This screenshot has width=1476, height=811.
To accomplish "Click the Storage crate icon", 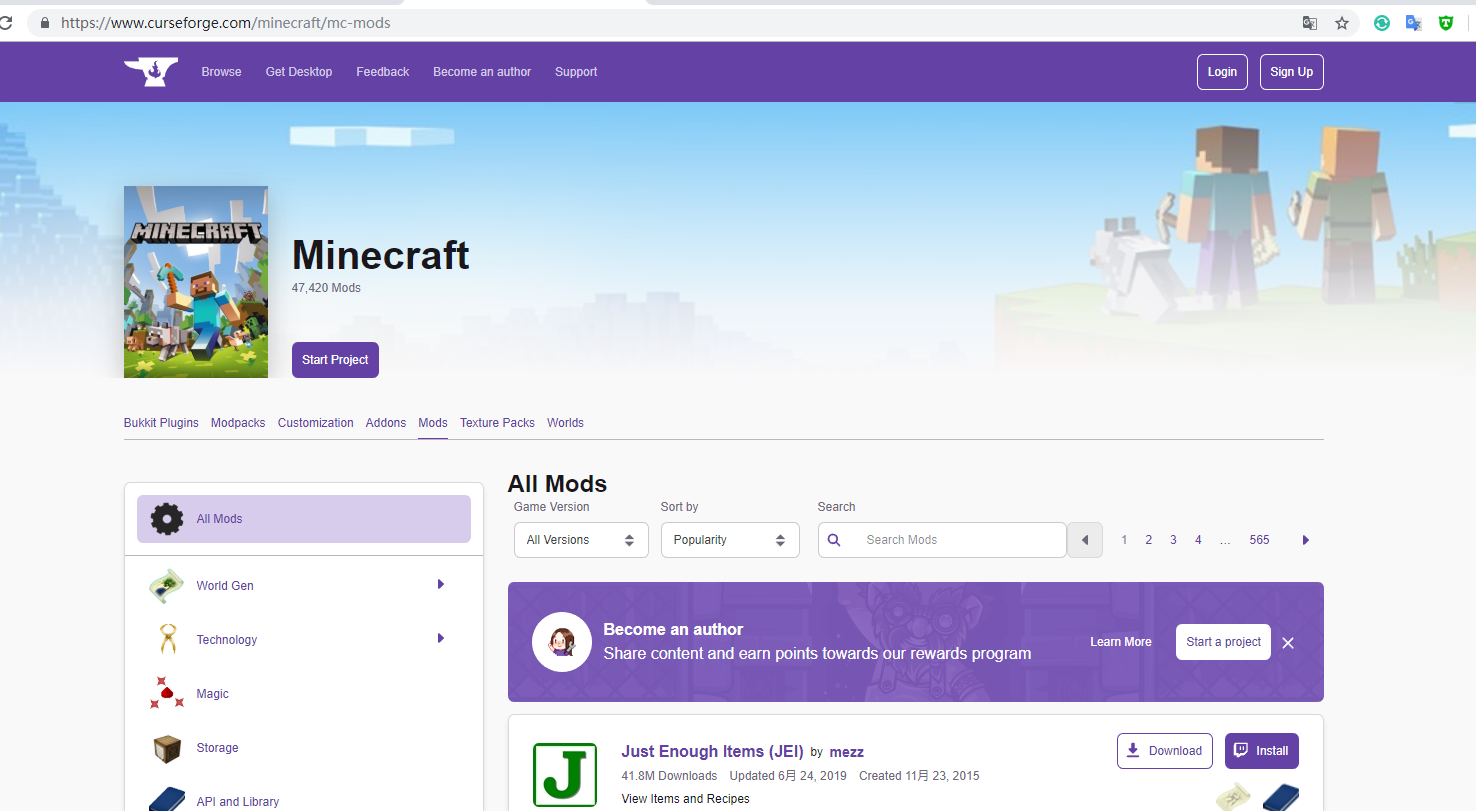I will pos(167,748).
